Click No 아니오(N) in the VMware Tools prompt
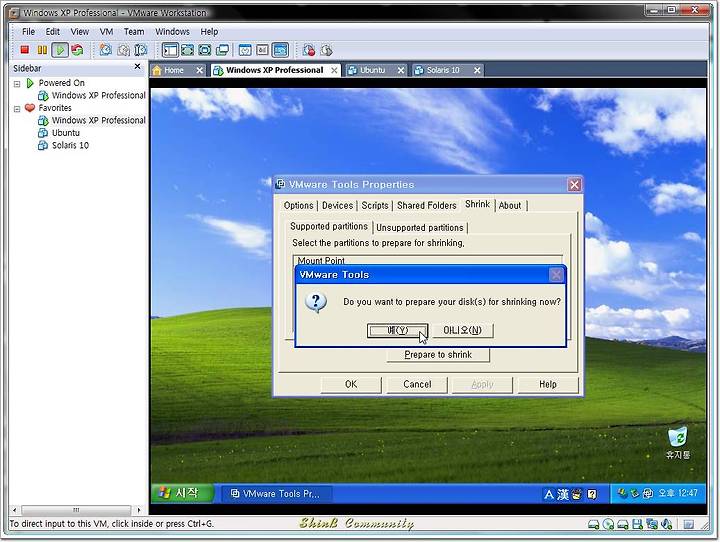 [462, 330]
